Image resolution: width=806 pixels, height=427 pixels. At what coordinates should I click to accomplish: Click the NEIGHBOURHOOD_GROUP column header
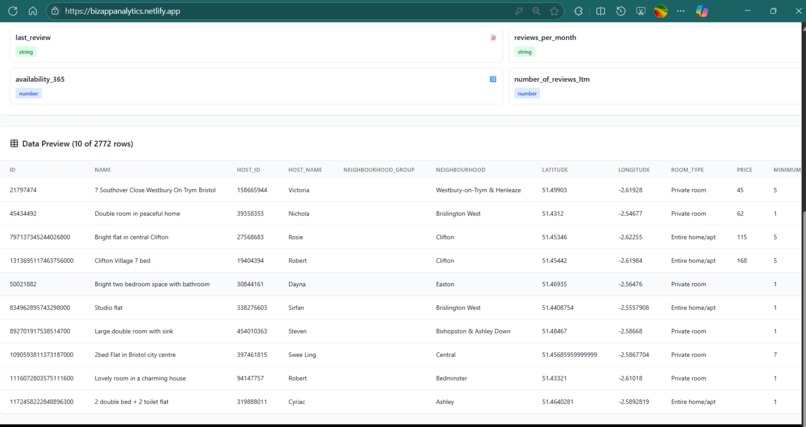(x=379, y=170)
